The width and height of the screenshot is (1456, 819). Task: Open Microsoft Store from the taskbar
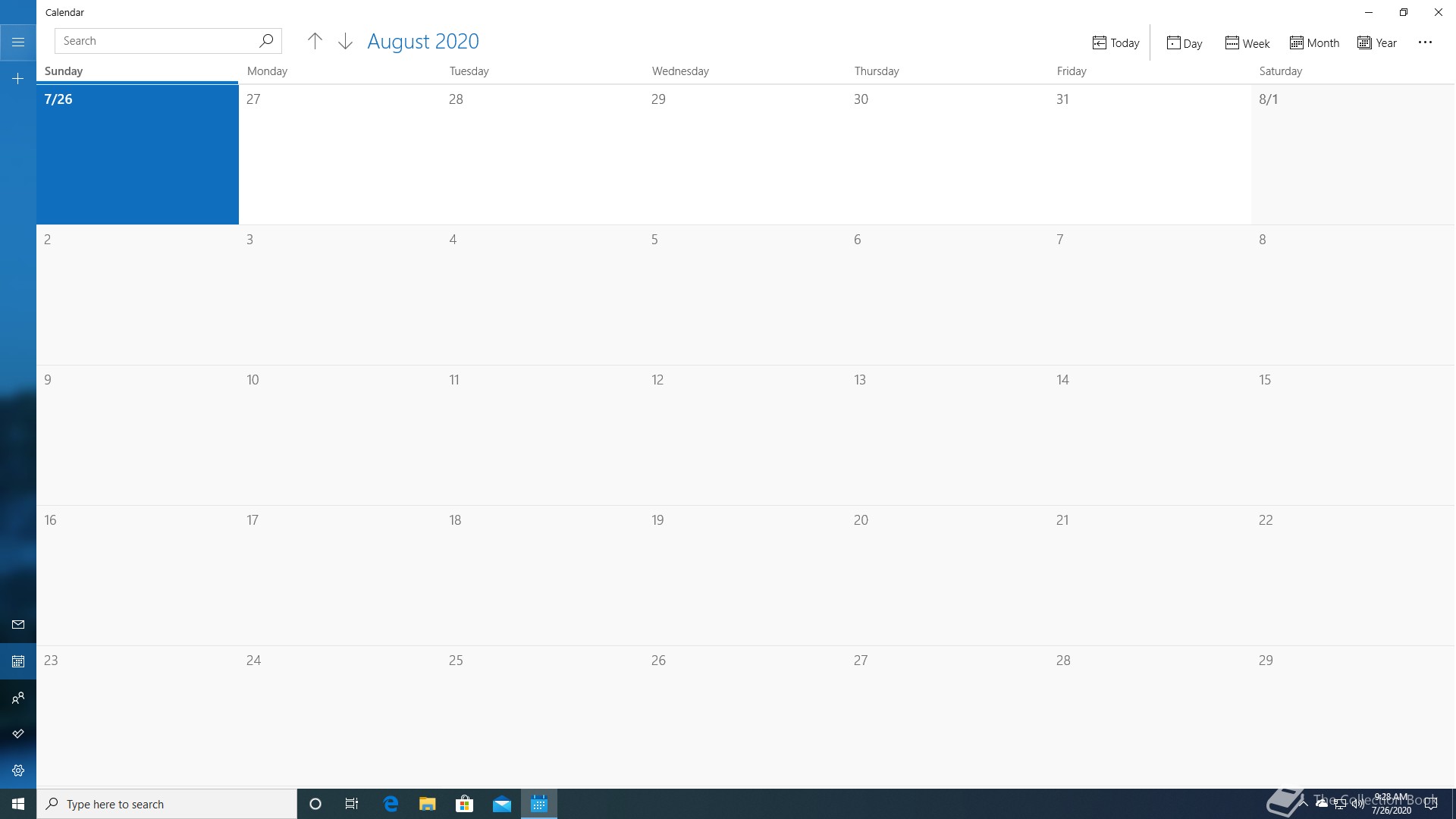click(x=464, y=804)
